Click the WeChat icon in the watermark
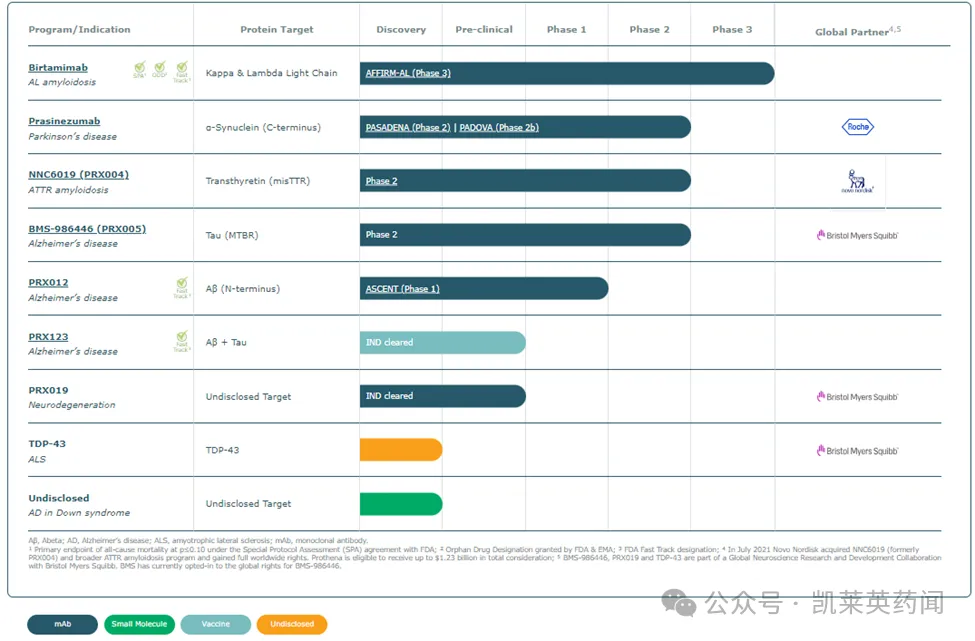Image resolution: width=975 pixels, height=641 pixels. (x=681, y=603)
